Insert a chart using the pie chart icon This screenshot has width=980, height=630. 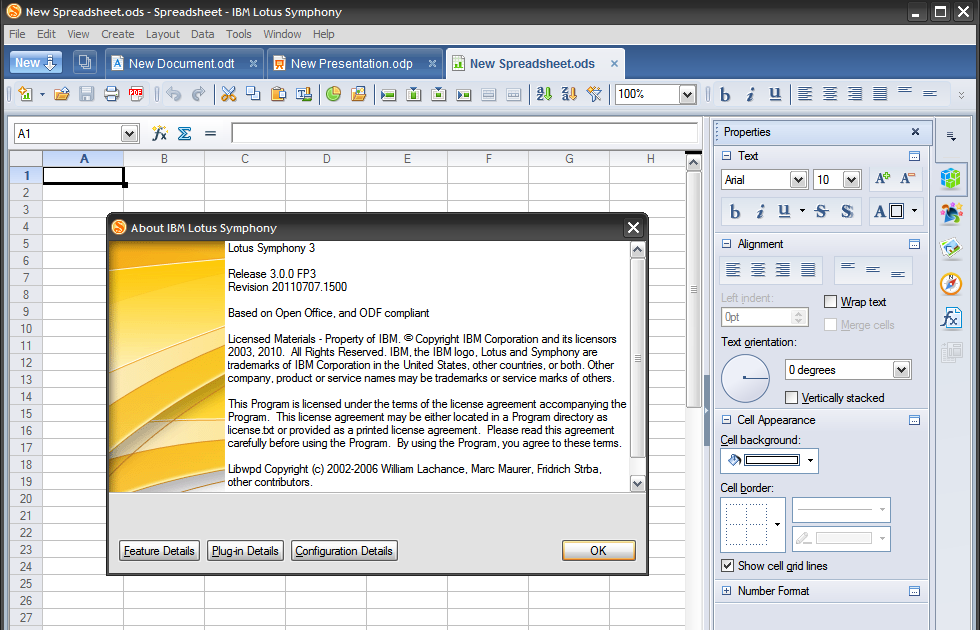coord(332,94)
